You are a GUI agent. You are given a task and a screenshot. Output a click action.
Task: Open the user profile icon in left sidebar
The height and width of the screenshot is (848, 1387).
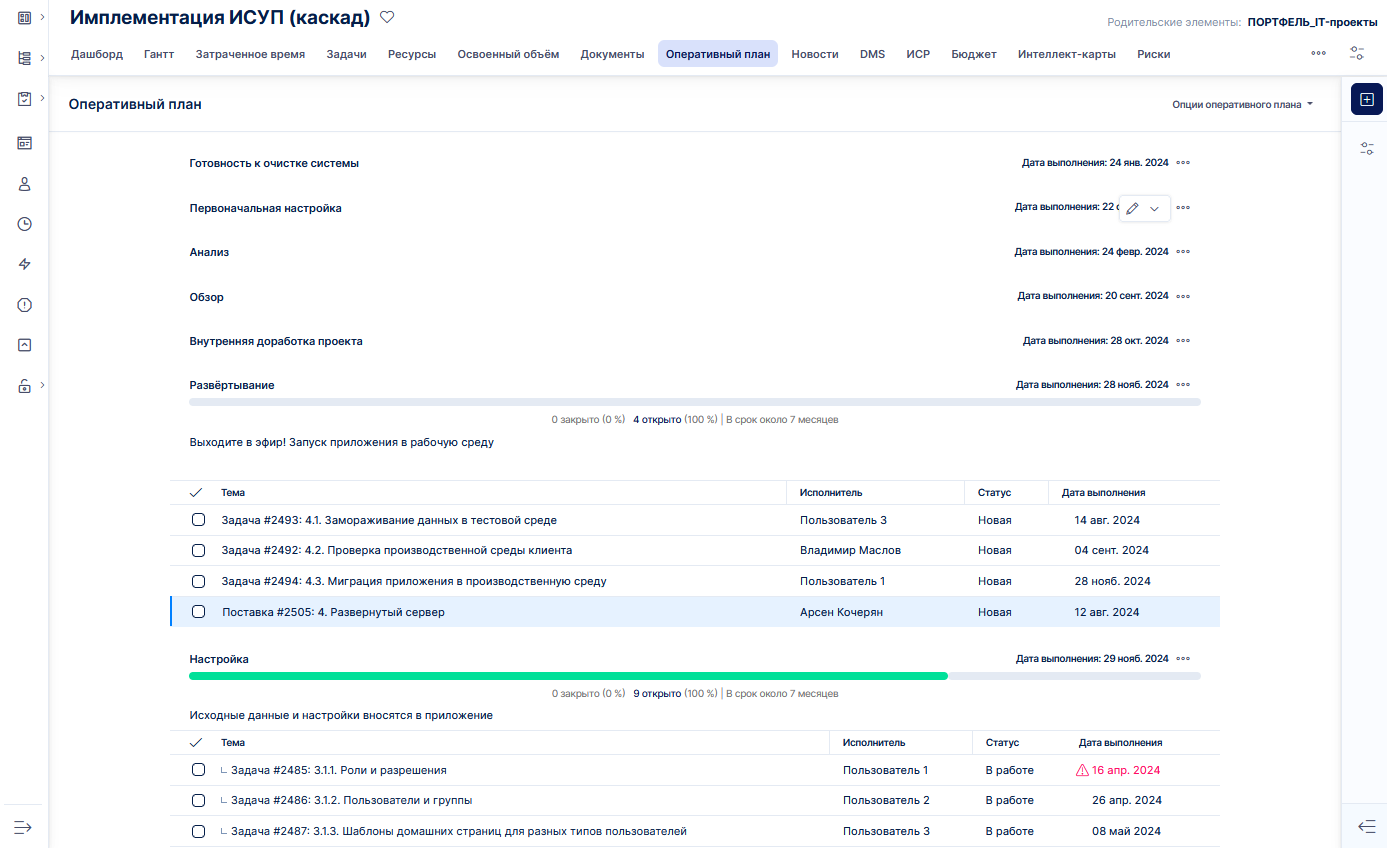[25, 184]
